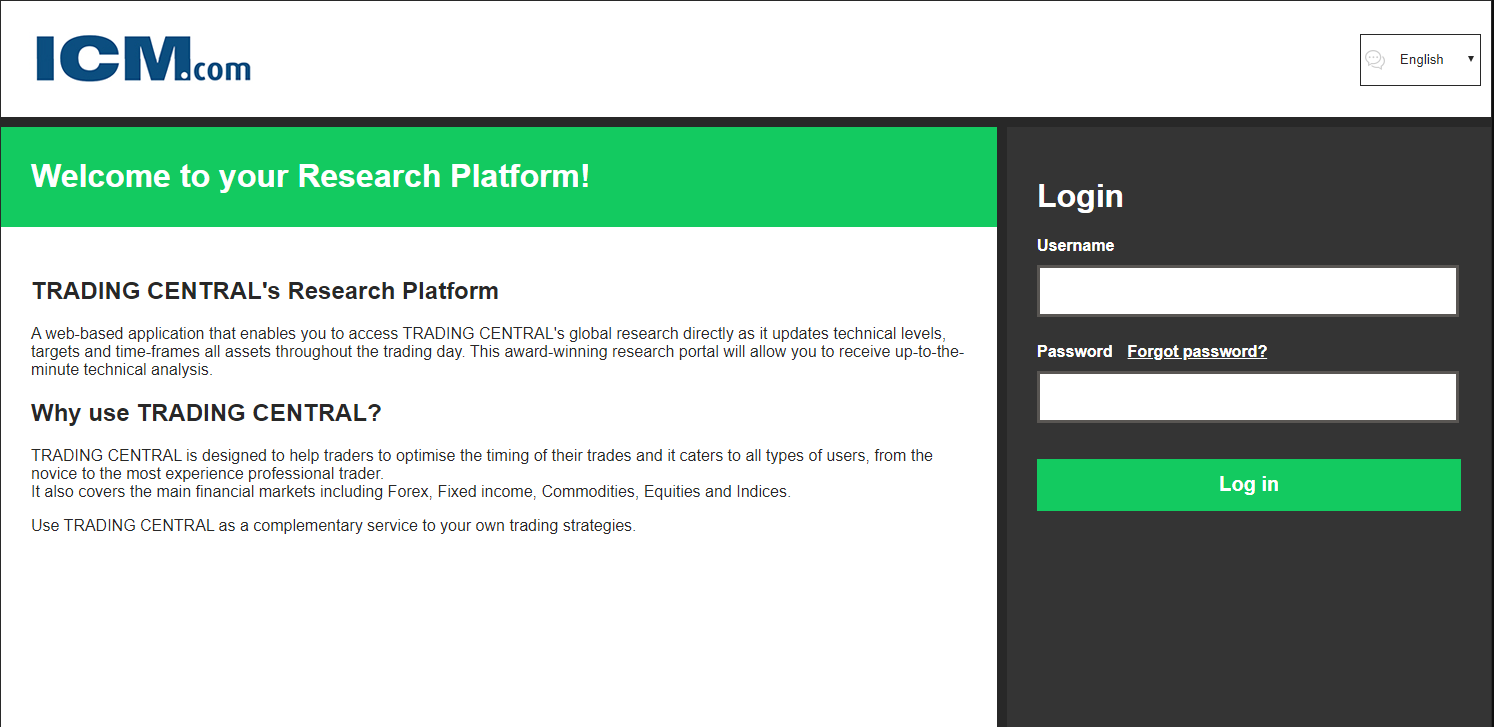Click the green Log in button

tap(1248, 485)
